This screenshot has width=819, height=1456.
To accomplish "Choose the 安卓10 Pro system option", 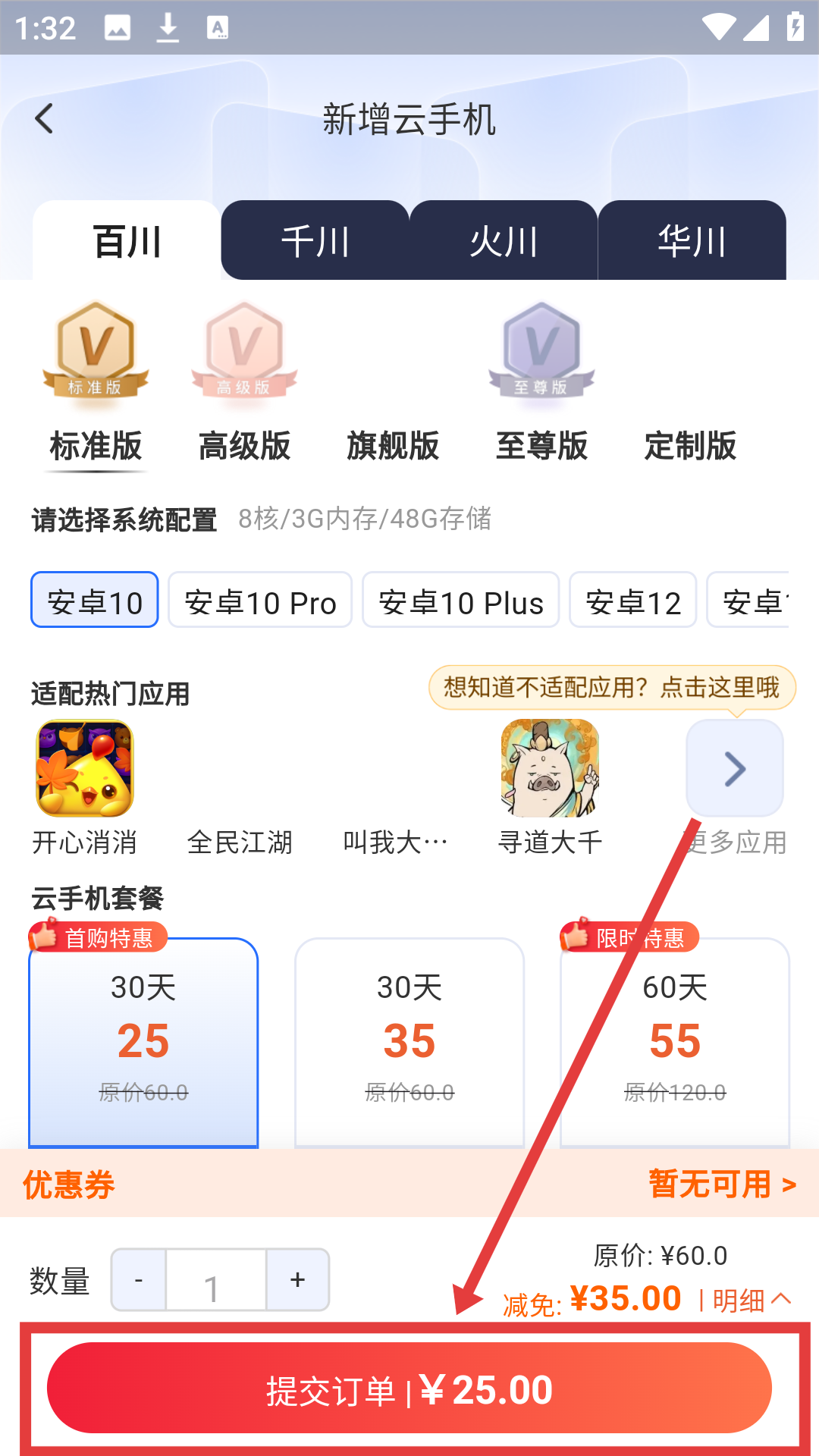I will (260, 600).
